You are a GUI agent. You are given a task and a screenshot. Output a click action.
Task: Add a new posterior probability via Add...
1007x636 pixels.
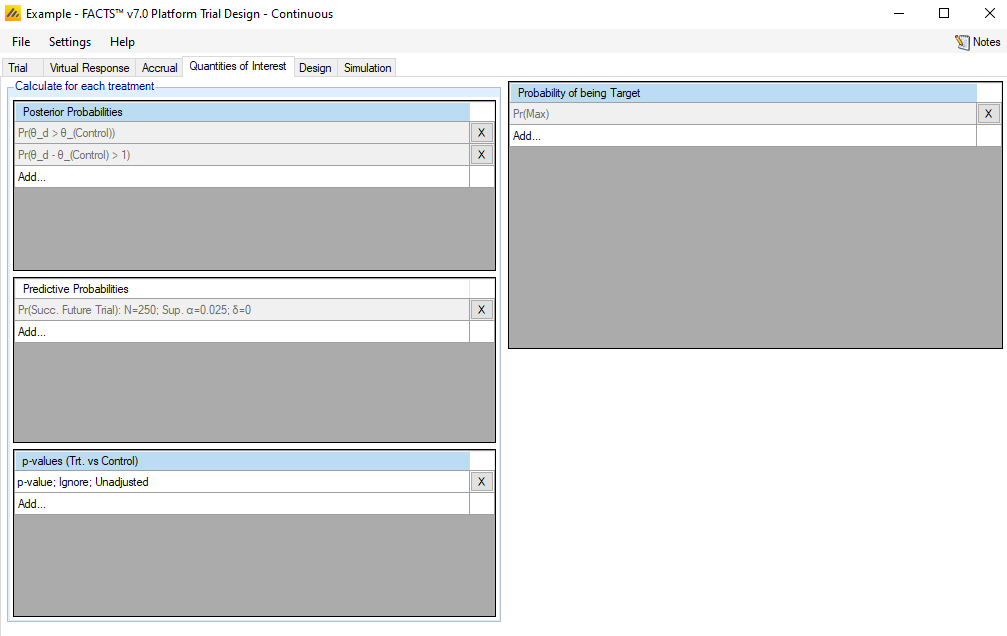(x=32, y=177)
